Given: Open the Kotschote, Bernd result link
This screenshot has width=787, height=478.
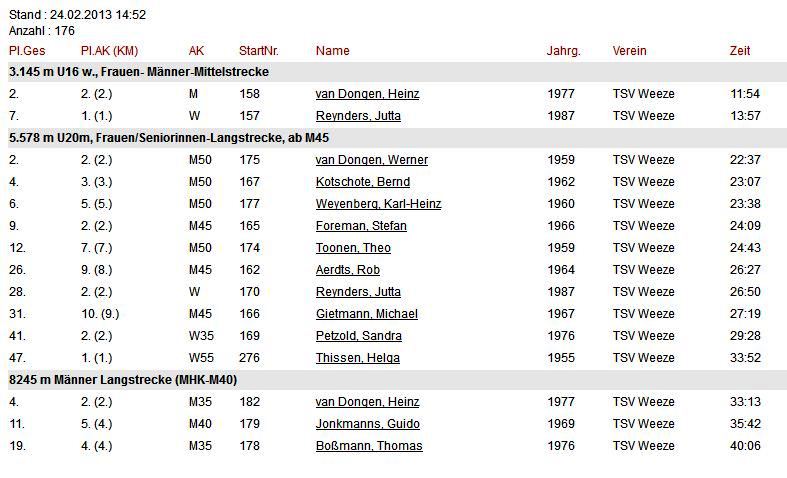Looking at the screenshot, I should [363, 182].
